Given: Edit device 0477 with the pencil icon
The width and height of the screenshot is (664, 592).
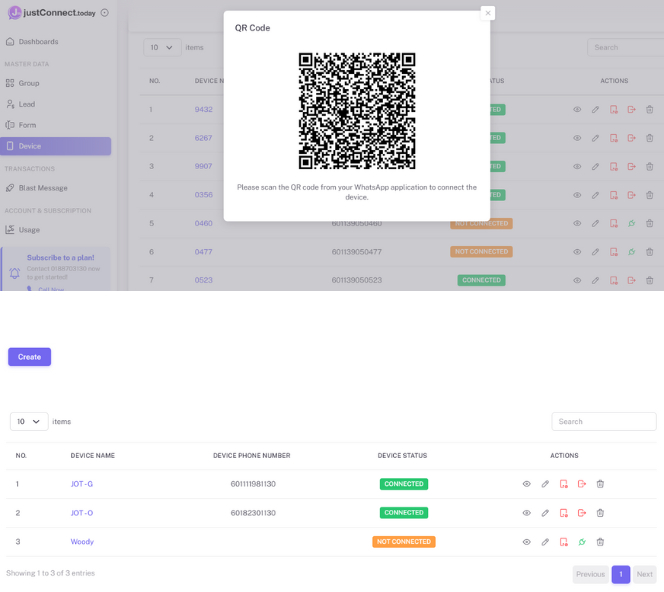Looking at the screenshot, I should [x=595, y=252].
